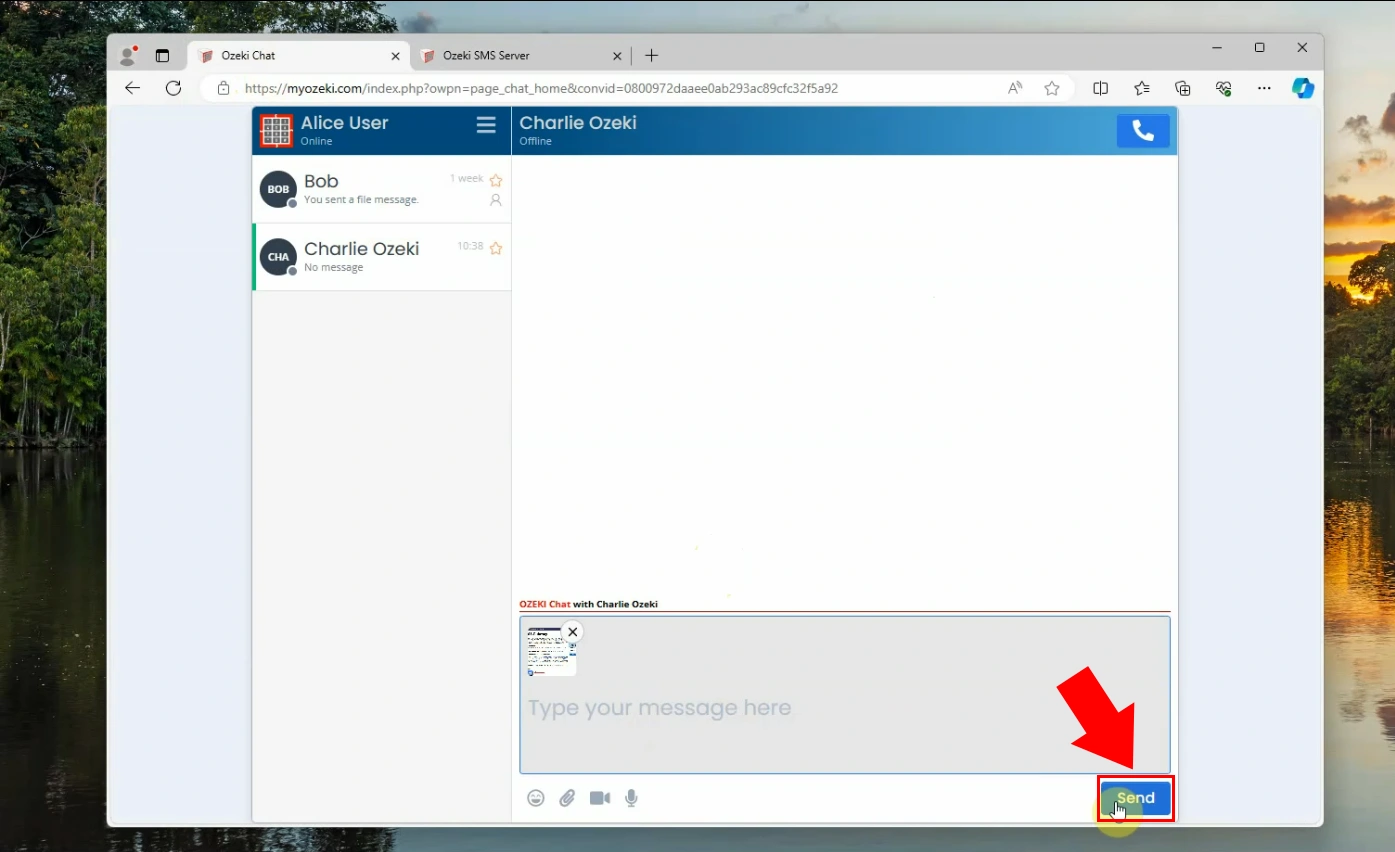Star the Charlie Ozeki conversation
Screen dimensions: 1395x852
coord(495,248)
